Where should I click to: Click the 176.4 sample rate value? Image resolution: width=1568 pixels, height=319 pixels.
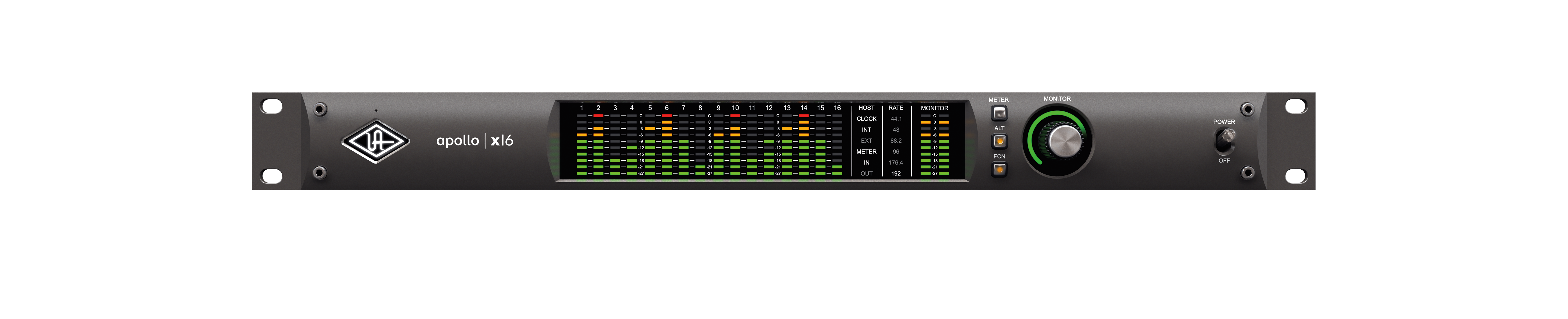[x=896, y=163]
